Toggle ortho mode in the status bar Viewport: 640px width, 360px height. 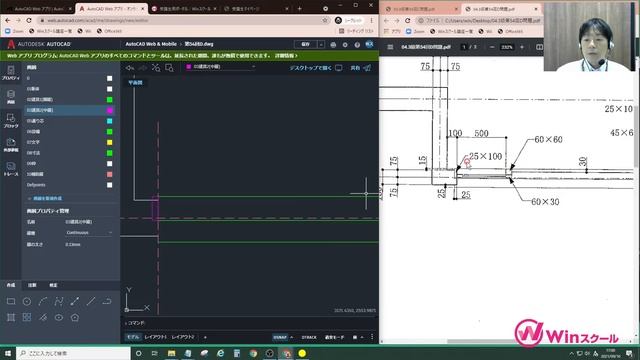click(334, 337)
